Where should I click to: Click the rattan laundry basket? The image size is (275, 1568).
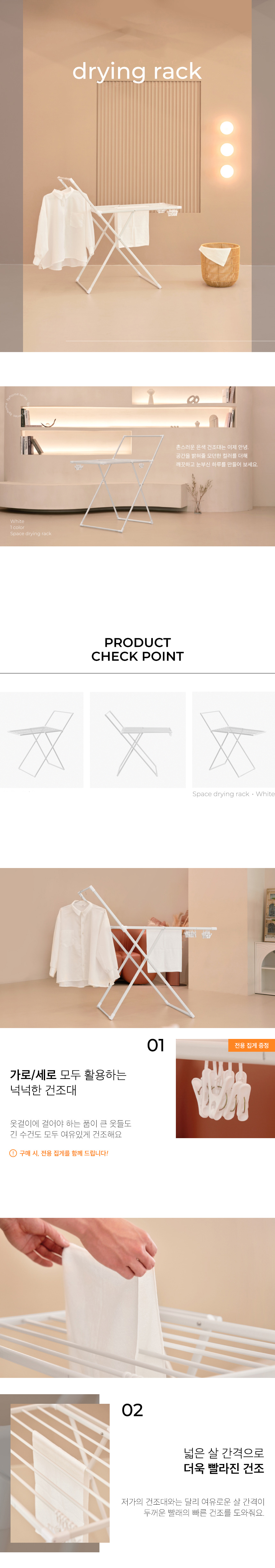(220, 264)
